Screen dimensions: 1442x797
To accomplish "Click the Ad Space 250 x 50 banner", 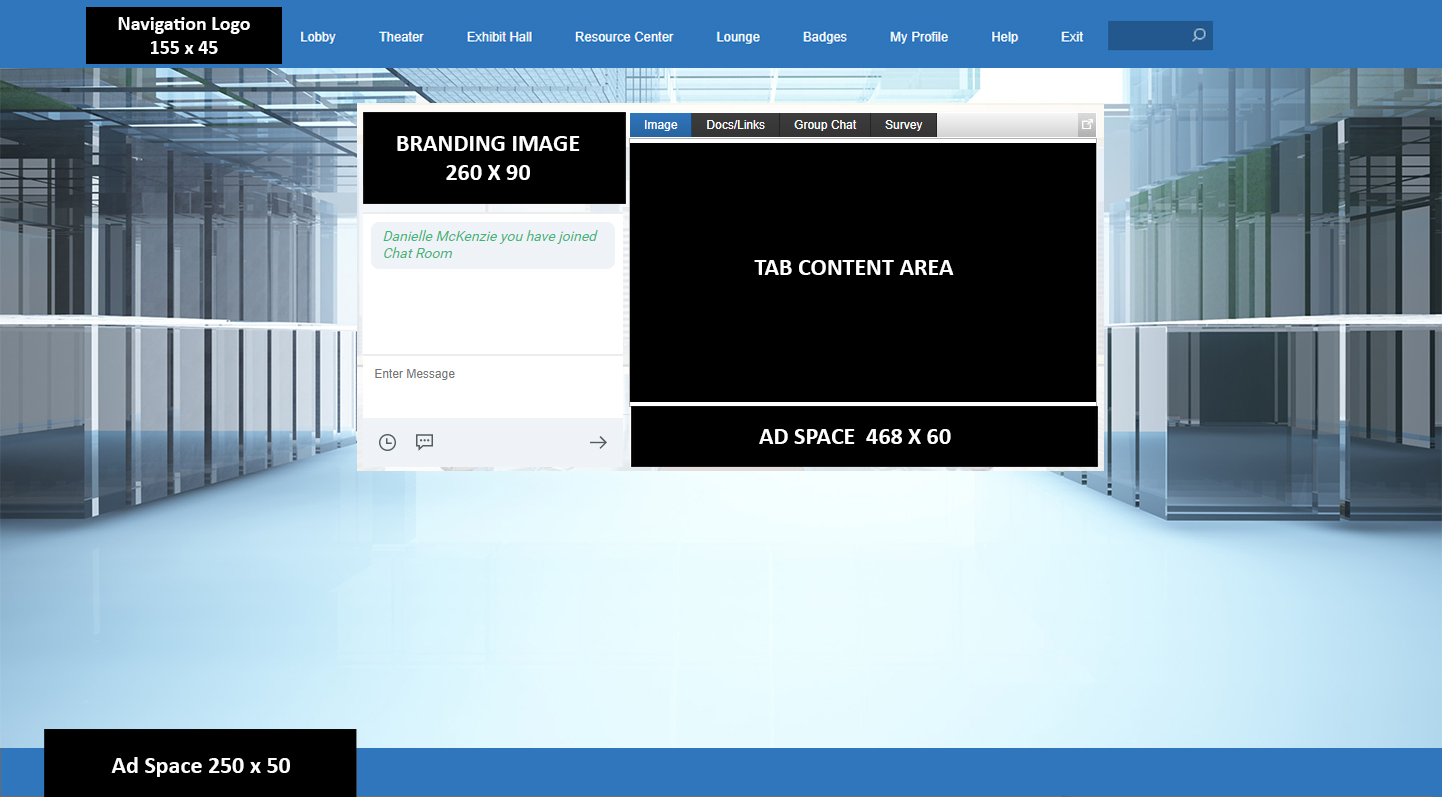I will [200, 763].
